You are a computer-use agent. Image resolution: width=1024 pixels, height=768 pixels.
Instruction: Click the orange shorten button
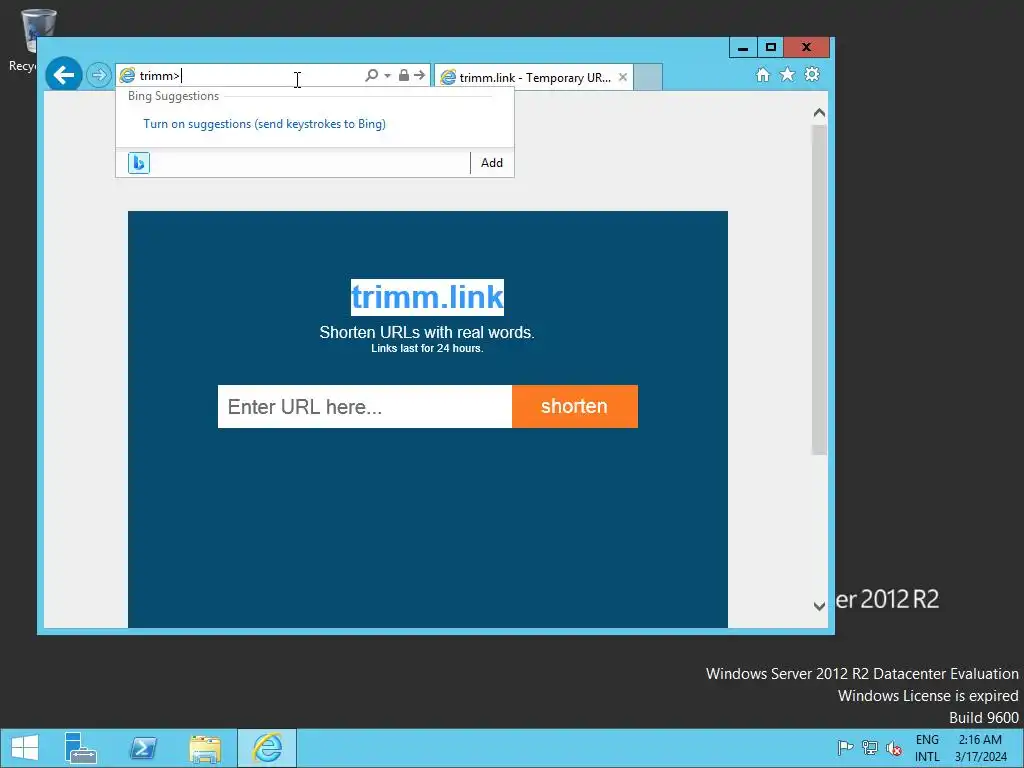click(575, 406)
